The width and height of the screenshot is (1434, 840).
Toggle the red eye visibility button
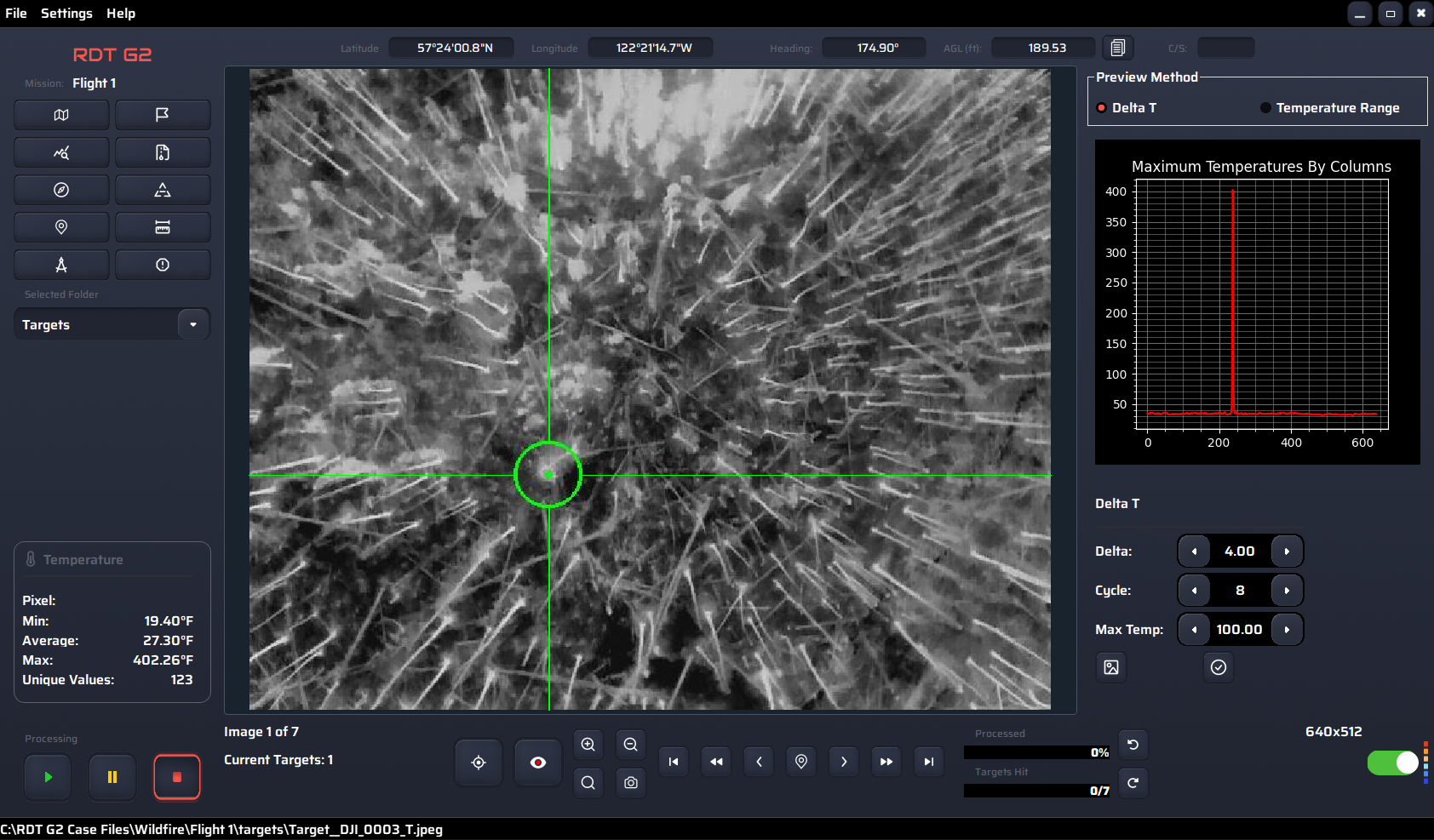538,763
